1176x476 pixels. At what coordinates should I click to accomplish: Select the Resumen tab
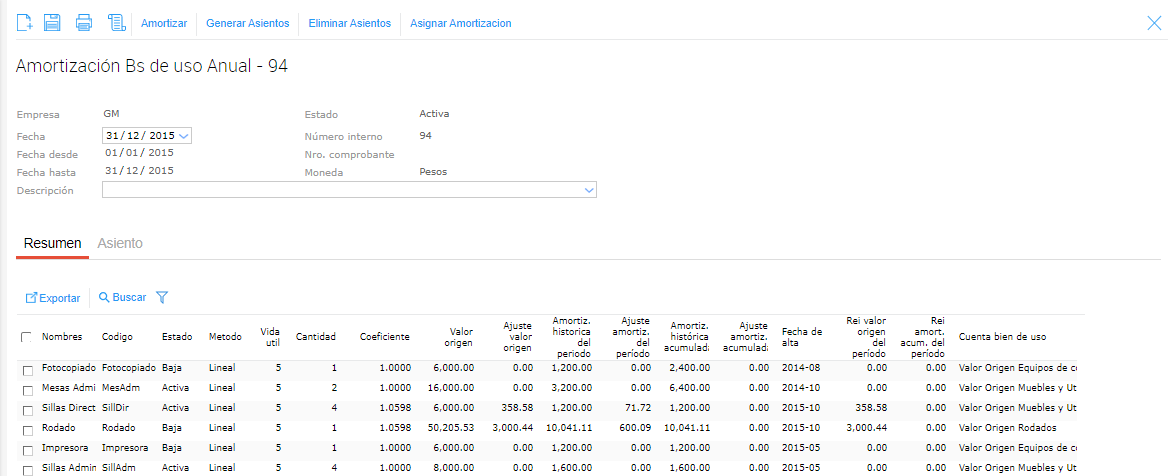[52, 244]
